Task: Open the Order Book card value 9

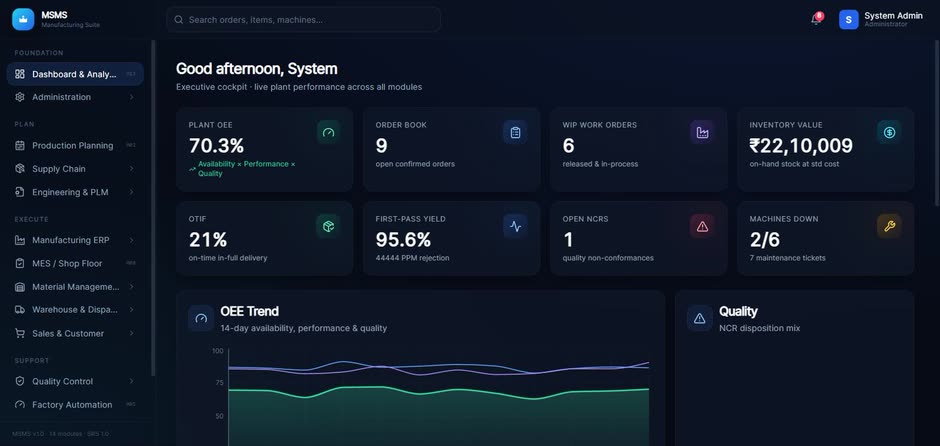Action: click(x=381, y=146)
